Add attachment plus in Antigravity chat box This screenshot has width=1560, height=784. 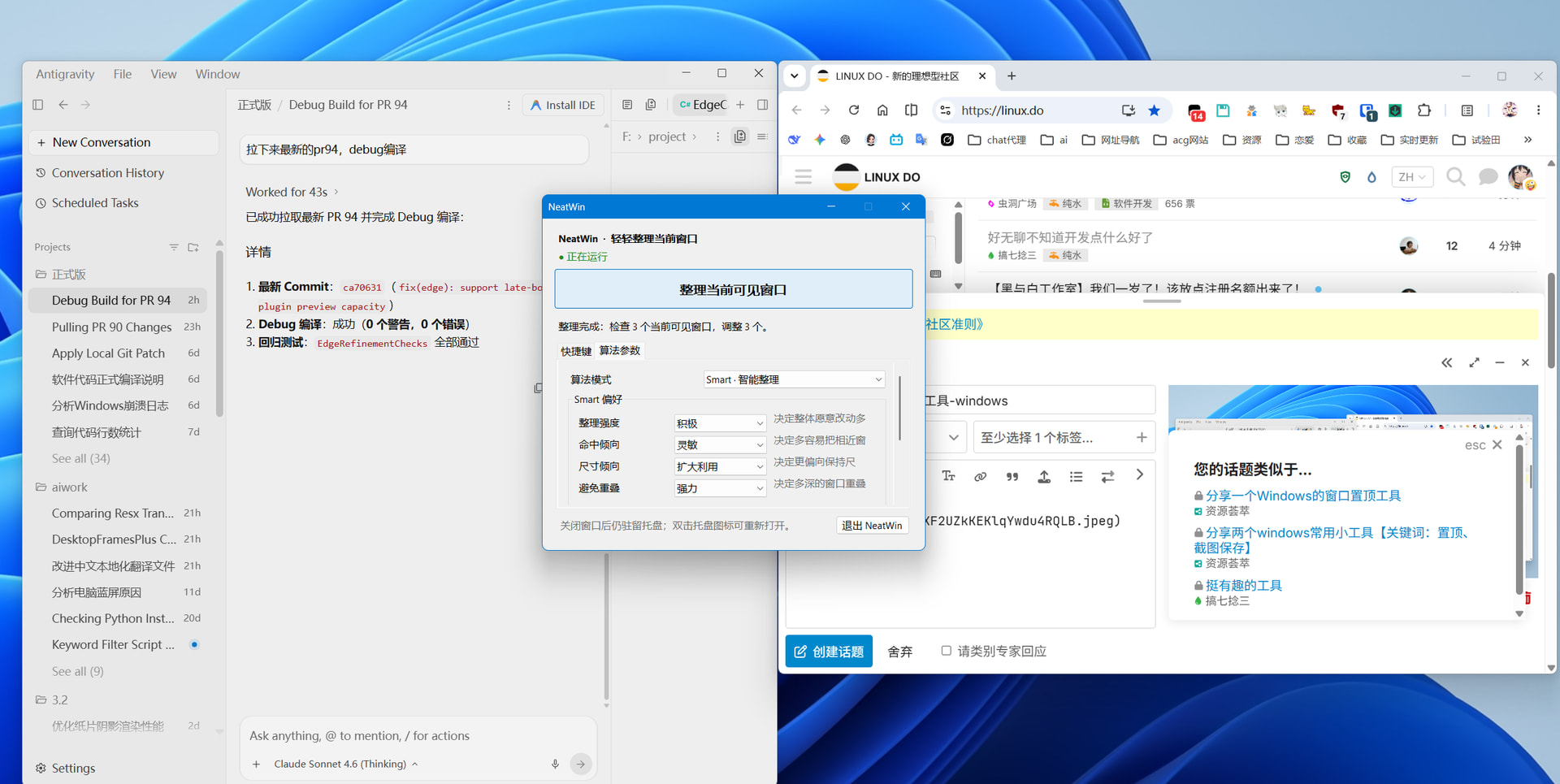(256, 764)
